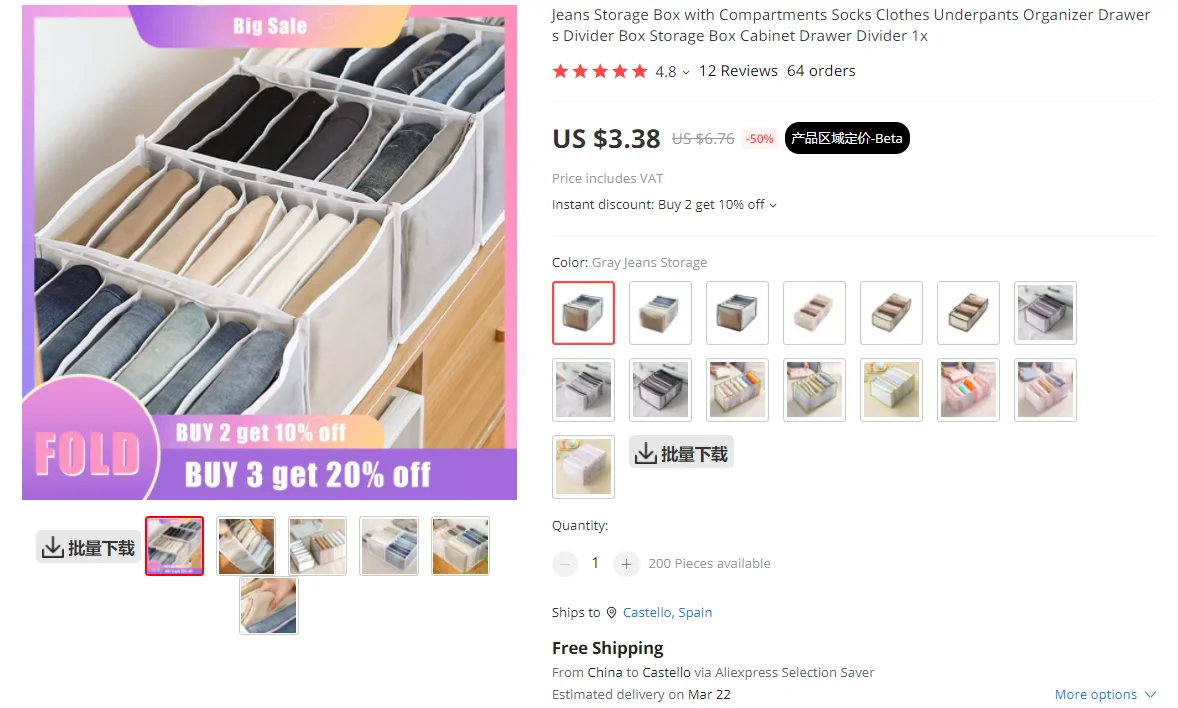Expand the 4.8 rating breakdown chevron
The height and width of the screenshot is (708, 1178).
[x=686, y=73]
